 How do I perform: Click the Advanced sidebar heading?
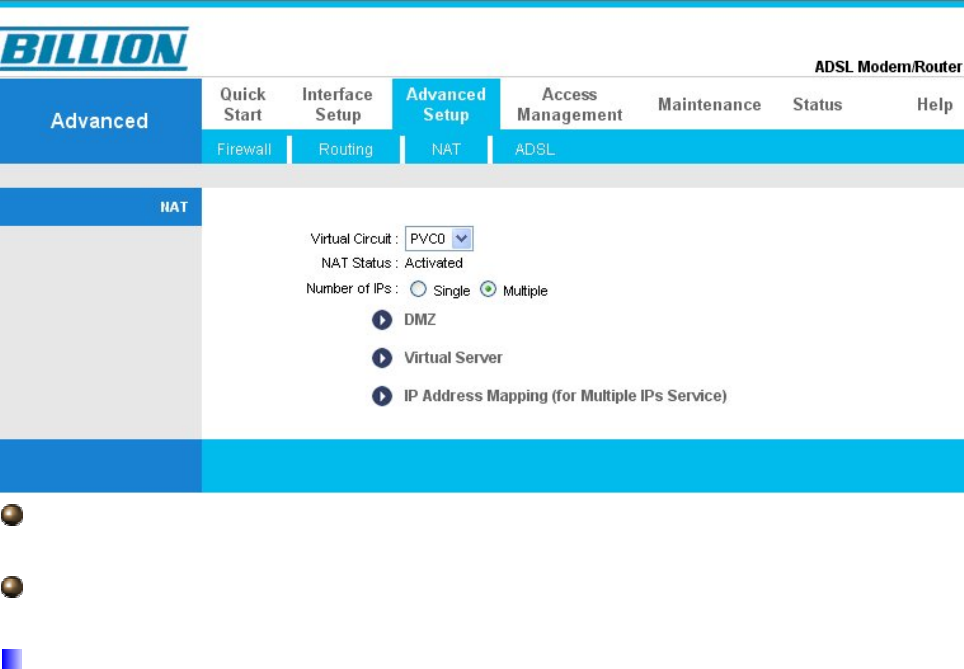tap(100, 121)
